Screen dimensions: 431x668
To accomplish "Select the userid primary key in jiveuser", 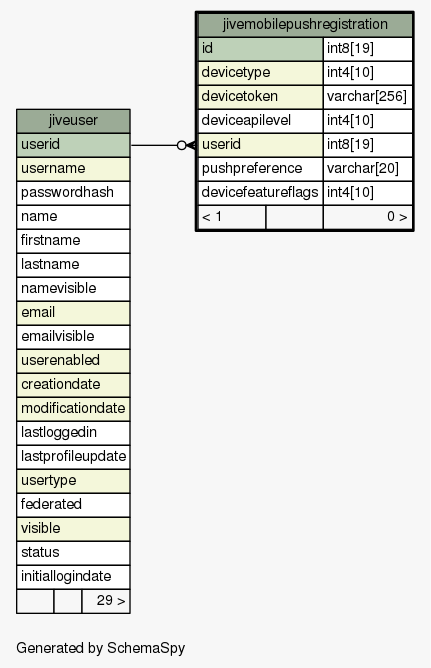I will pos(73,145).
